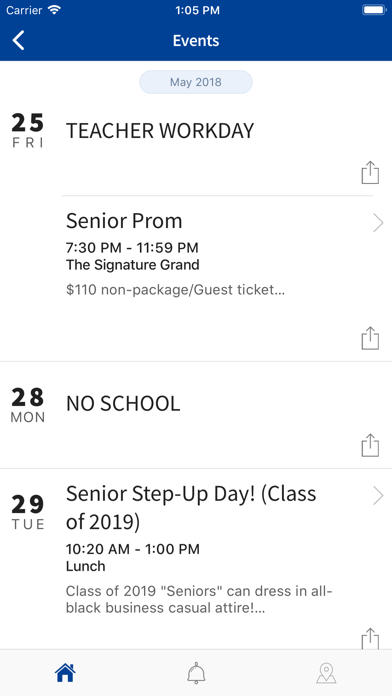The height and width of the screenshot is (696, 392).
Task: Open the Senior Prom event title
Action: [124, 221]
